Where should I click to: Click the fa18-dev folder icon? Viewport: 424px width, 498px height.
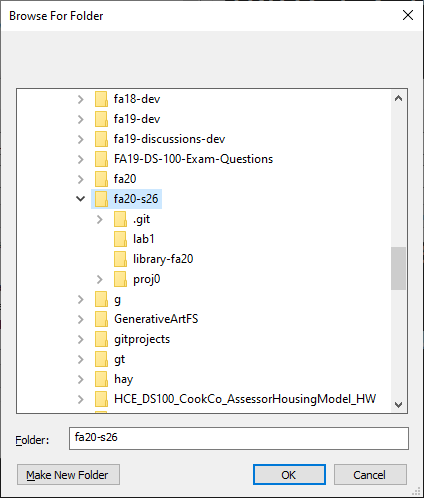[101, 99]
